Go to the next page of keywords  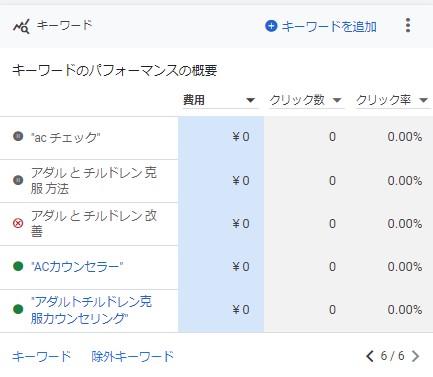tap(415, 356)
